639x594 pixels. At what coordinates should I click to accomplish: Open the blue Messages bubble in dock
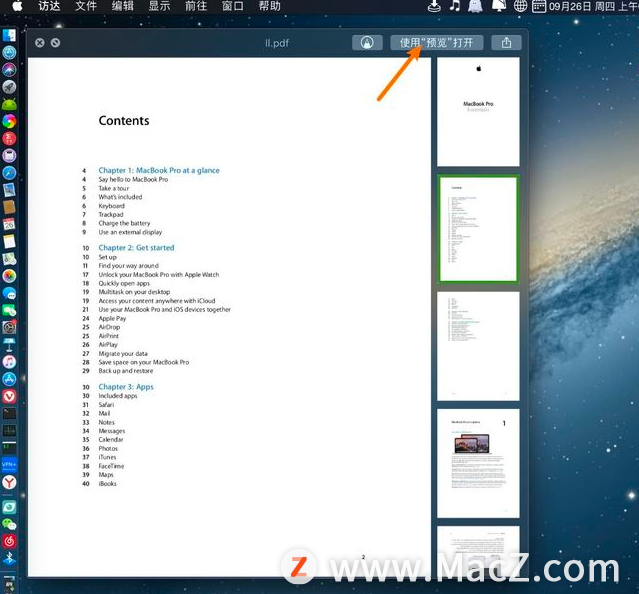pos(9,293)
